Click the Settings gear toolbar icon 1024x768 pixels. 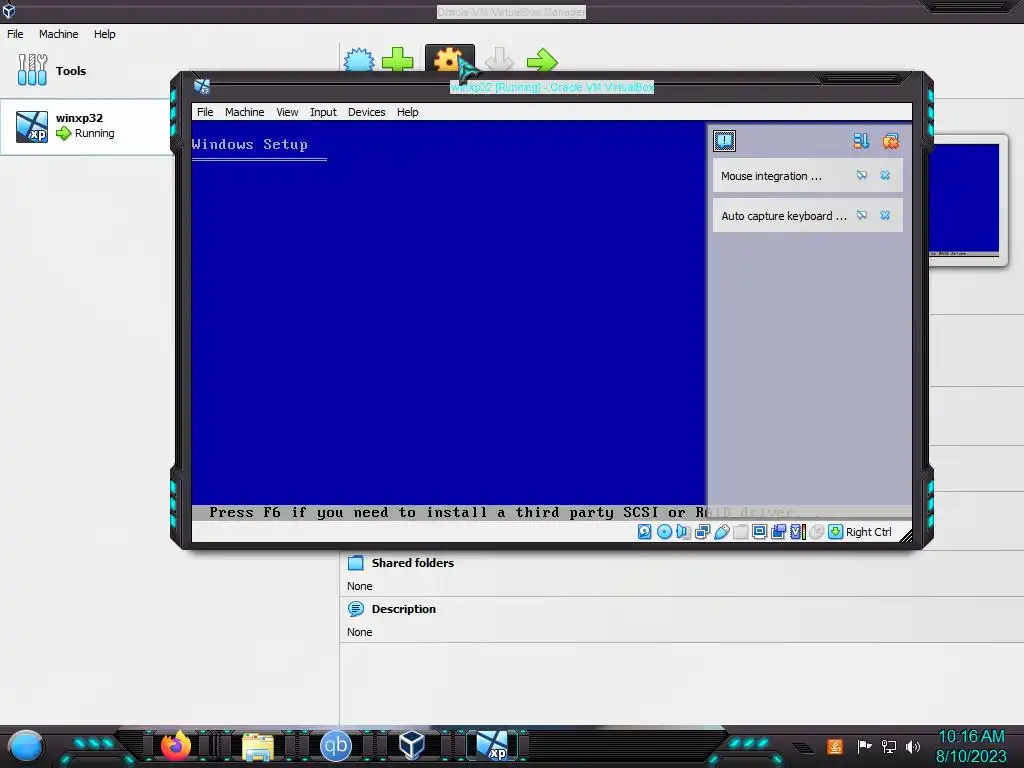pyautogui.click(x=449, y=59)
